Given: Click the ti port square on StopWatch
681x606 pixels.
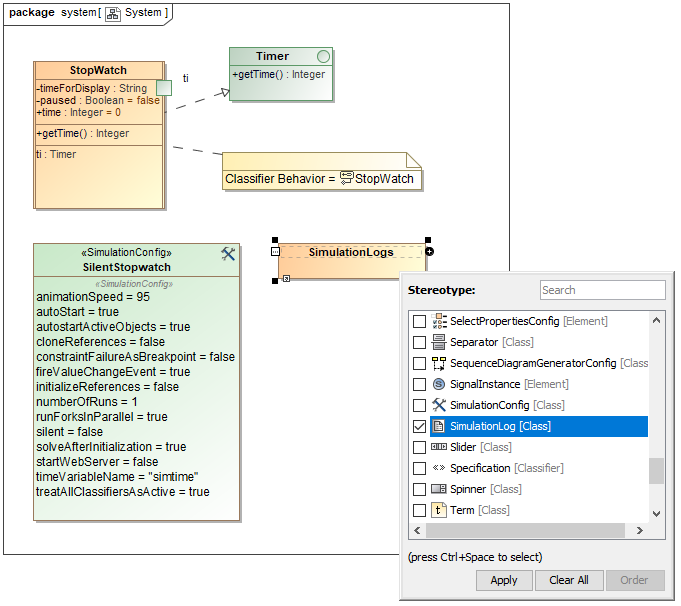Looking at the screenshot, I should point(164,88).
